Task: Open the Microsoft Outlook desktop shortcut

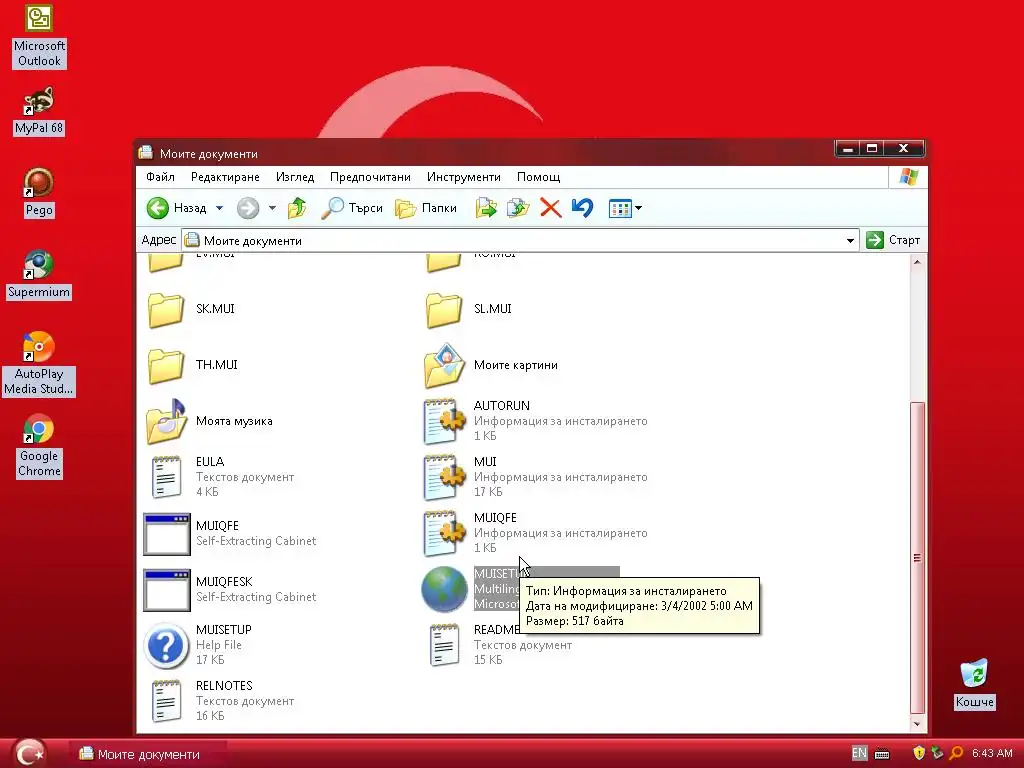Action: coord(39,37)
